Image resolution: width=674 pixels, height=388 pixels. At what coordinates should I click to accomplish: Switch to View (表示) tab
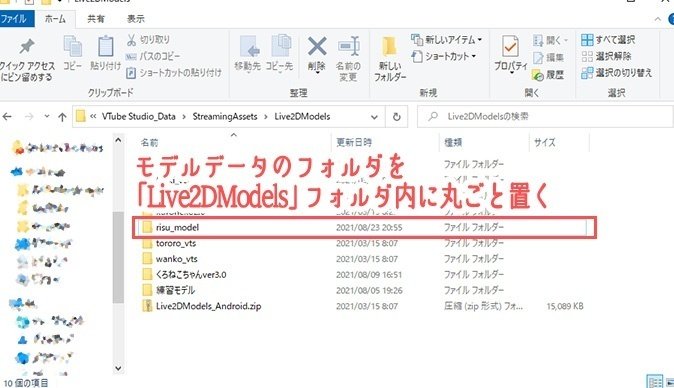(135, 19)
